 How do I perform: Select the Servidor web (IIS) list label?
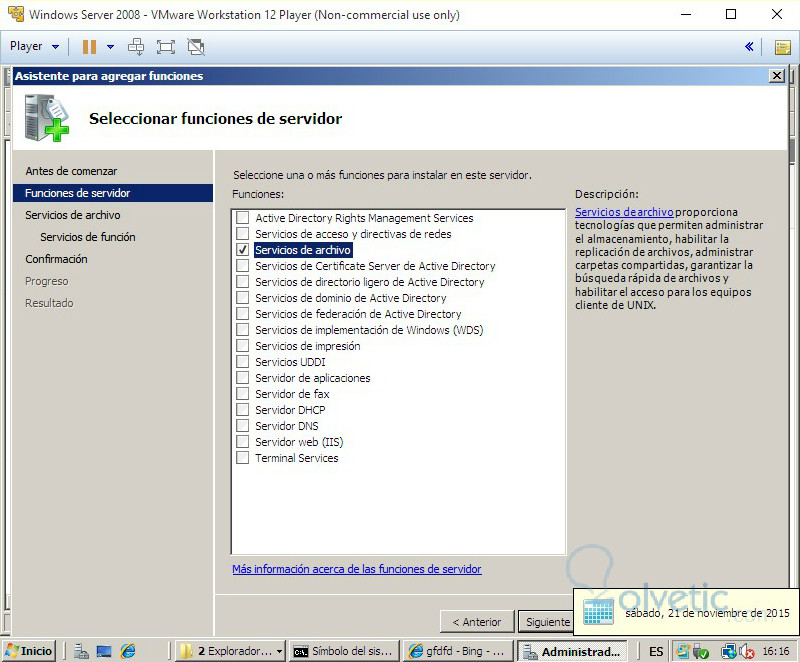click(299, 442)
